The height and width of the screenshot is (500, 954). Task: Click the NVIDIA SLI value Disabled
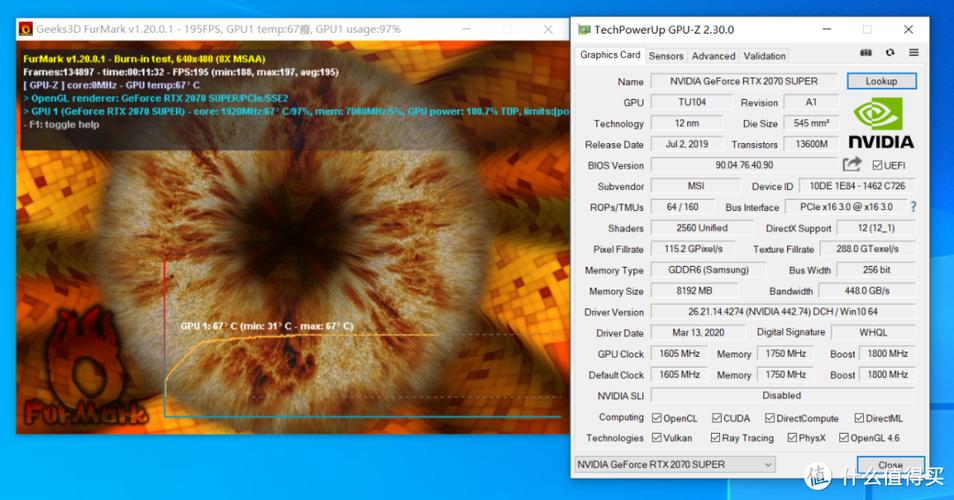[782, 395]
